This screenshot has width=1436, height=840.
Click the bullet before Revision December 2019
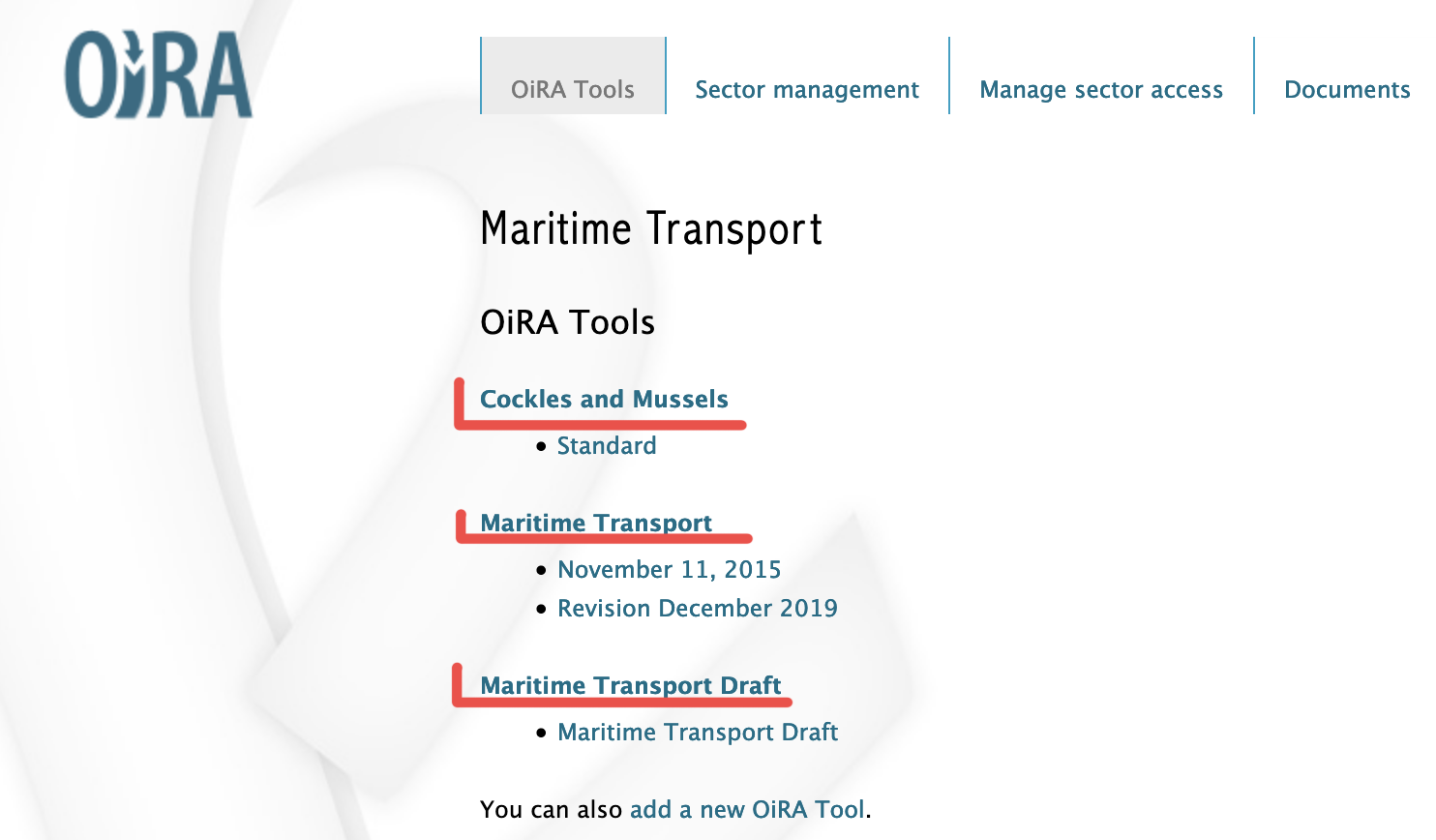(542, 610)
